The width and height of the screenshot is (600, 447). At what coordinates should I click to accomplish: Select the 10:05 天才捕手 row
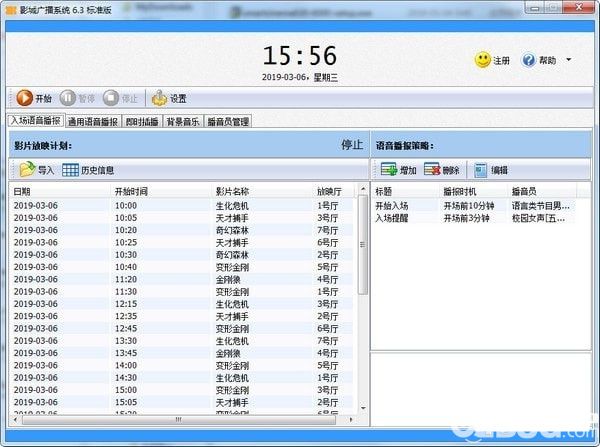[x=181, y=218]
